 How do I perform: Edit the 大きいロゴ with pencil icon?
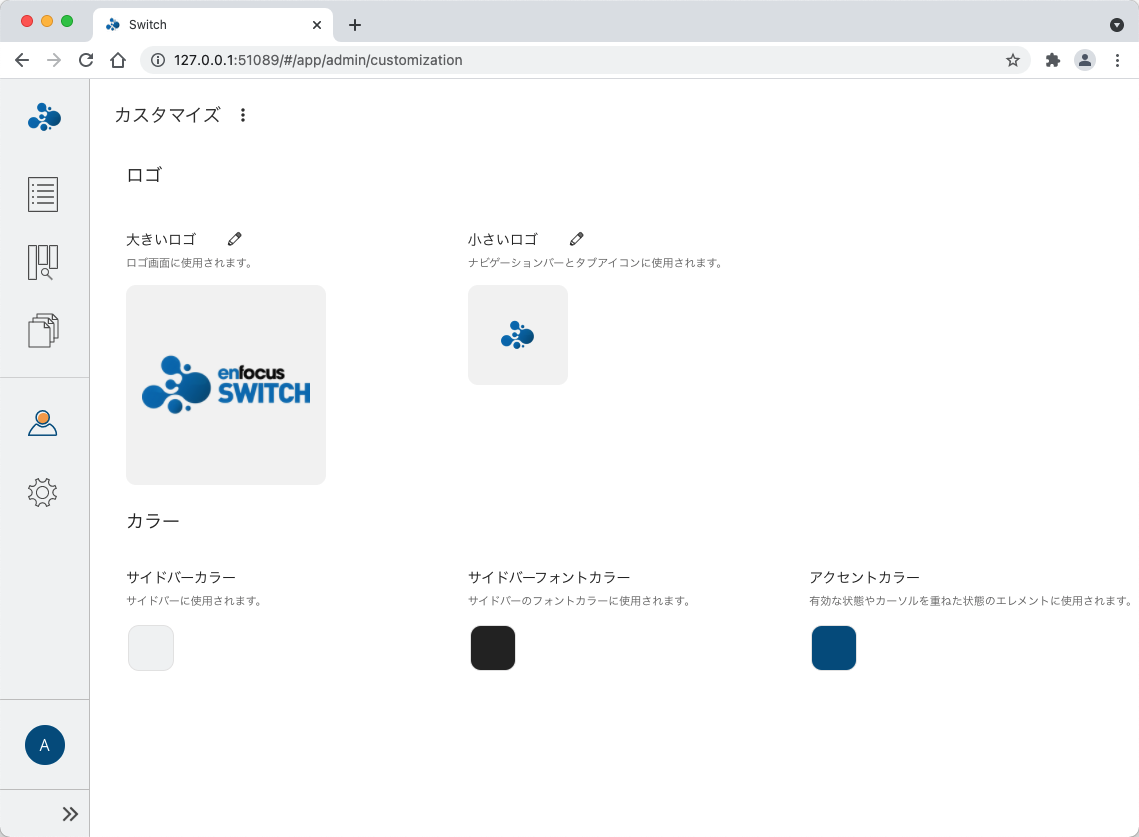pos(234,239)
